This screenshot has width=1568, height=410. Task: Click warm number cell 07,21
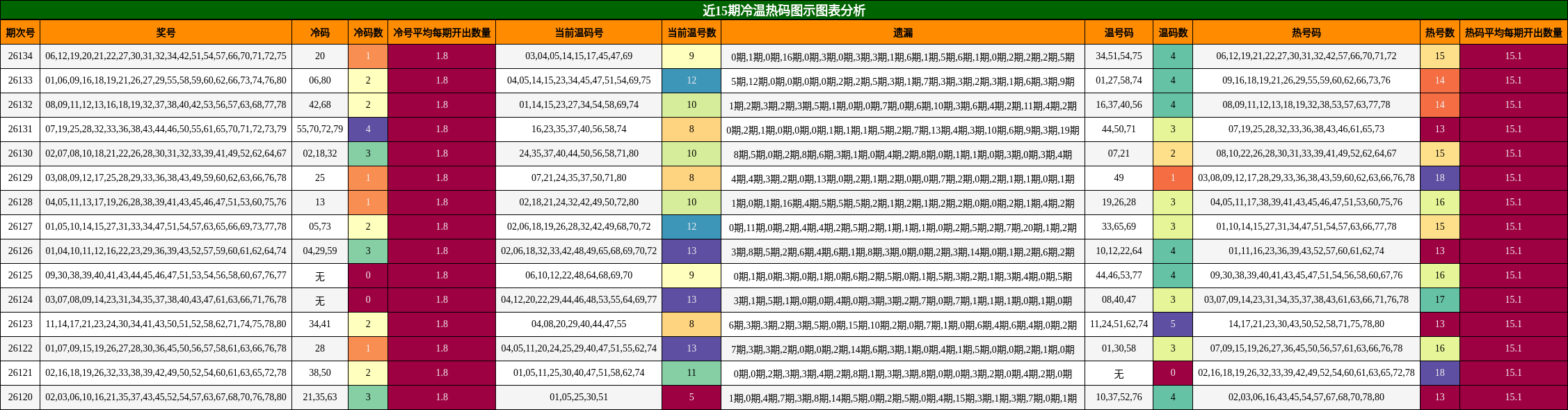[1119, 154]
